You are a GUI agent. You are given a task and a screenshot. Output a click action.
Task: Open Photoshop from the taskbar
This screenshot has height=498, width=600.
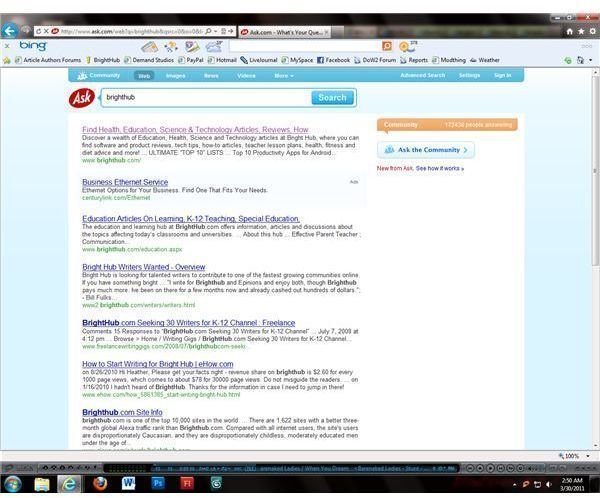tap(158, 483)
